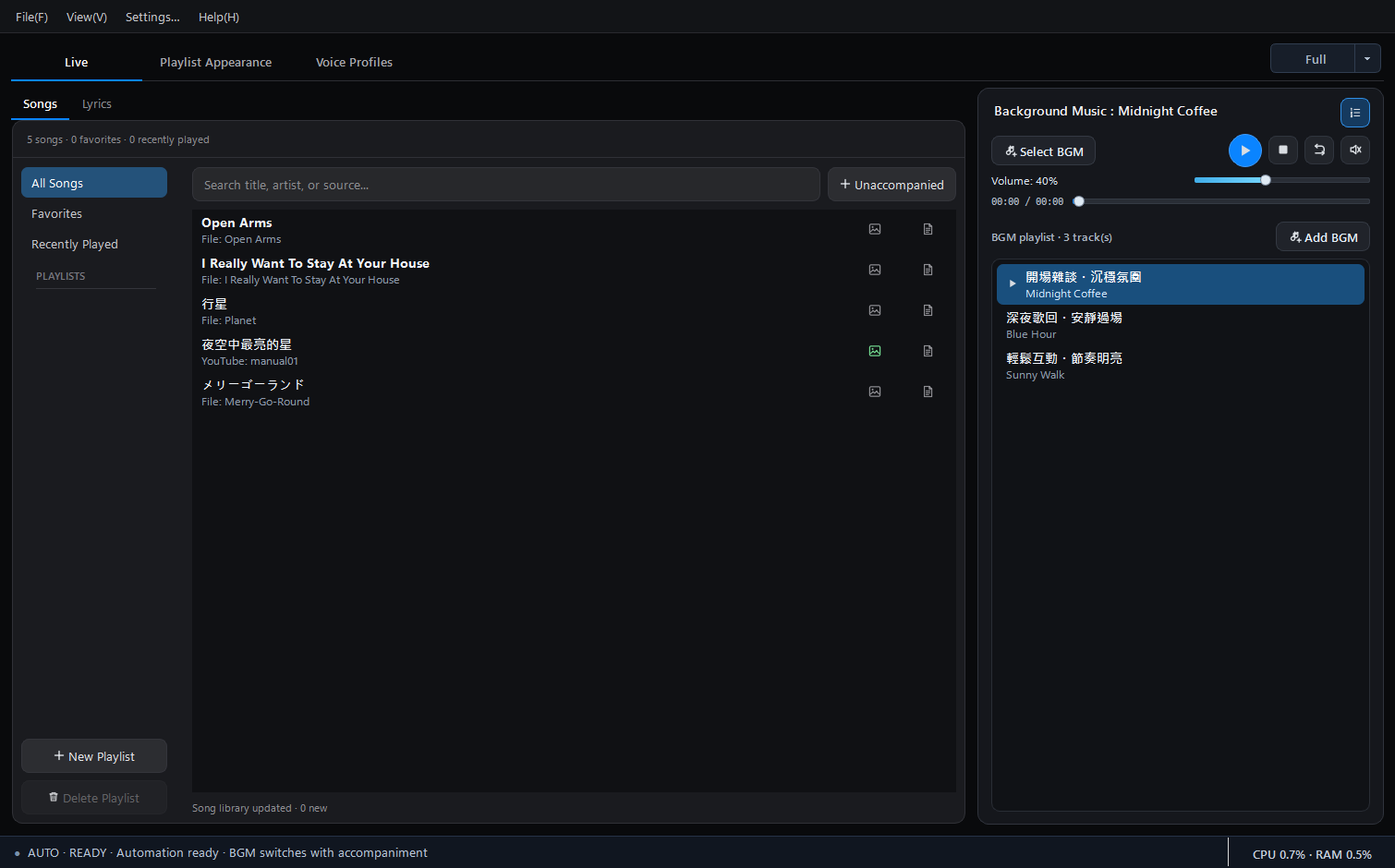
Task: Toggle BGM loop/repeat button
Action: coord(1319,150)
